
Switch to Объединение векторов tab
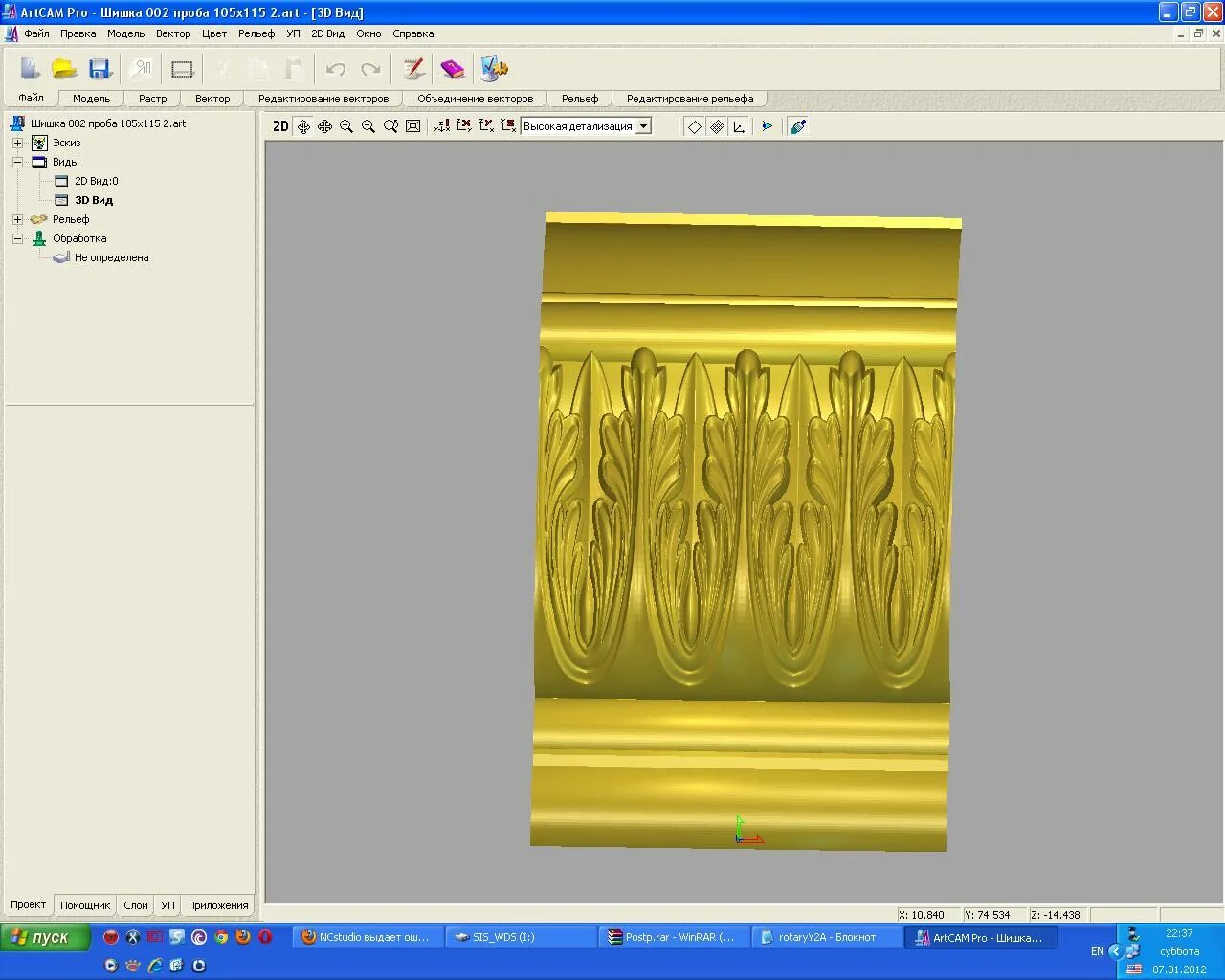475,99
